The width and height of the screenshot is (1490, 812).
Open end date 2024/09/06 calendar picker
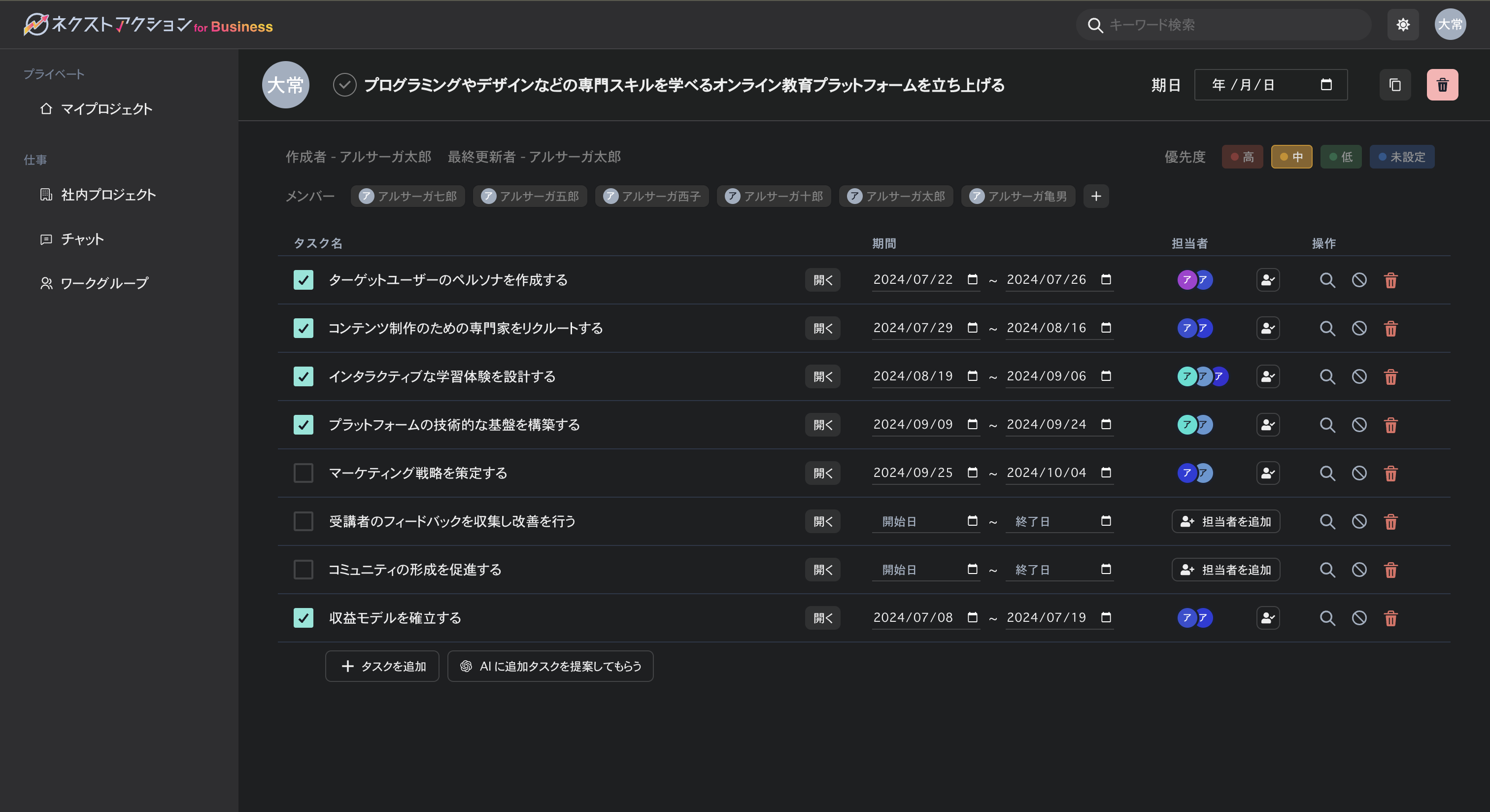(x=1105, y=376)
